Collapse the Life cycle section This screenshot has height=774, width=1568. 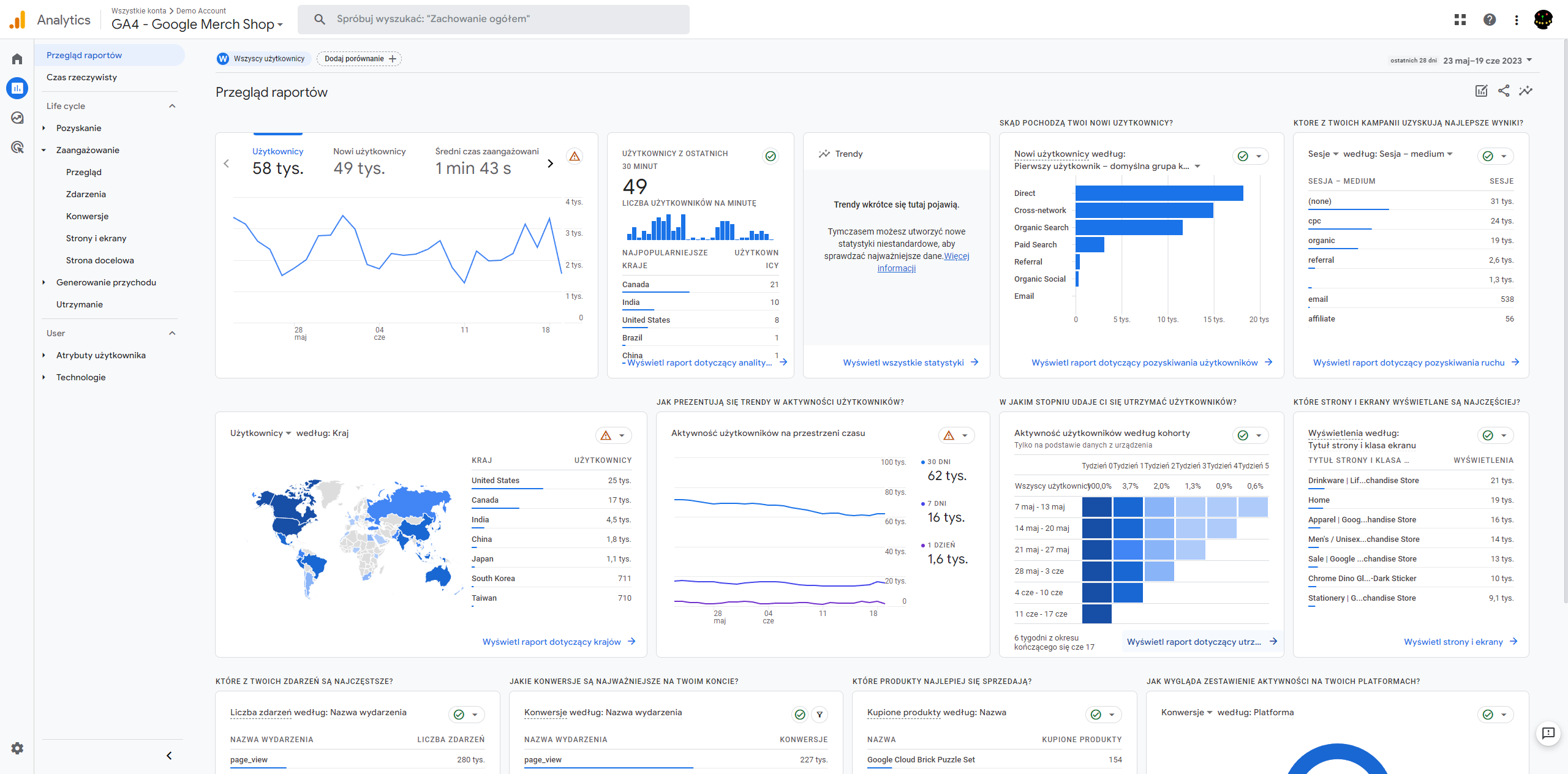(x=172, y=106)
